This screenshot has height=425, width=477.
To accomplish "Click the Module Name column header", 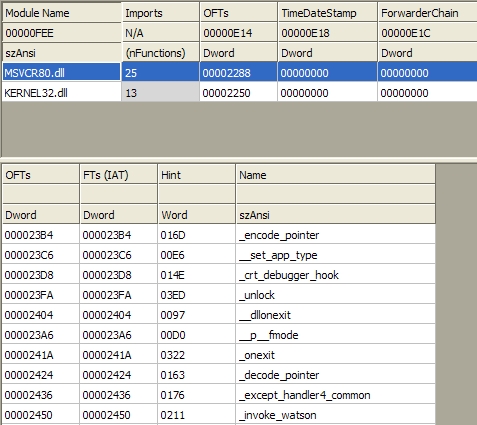I will [x=62, y=13].
